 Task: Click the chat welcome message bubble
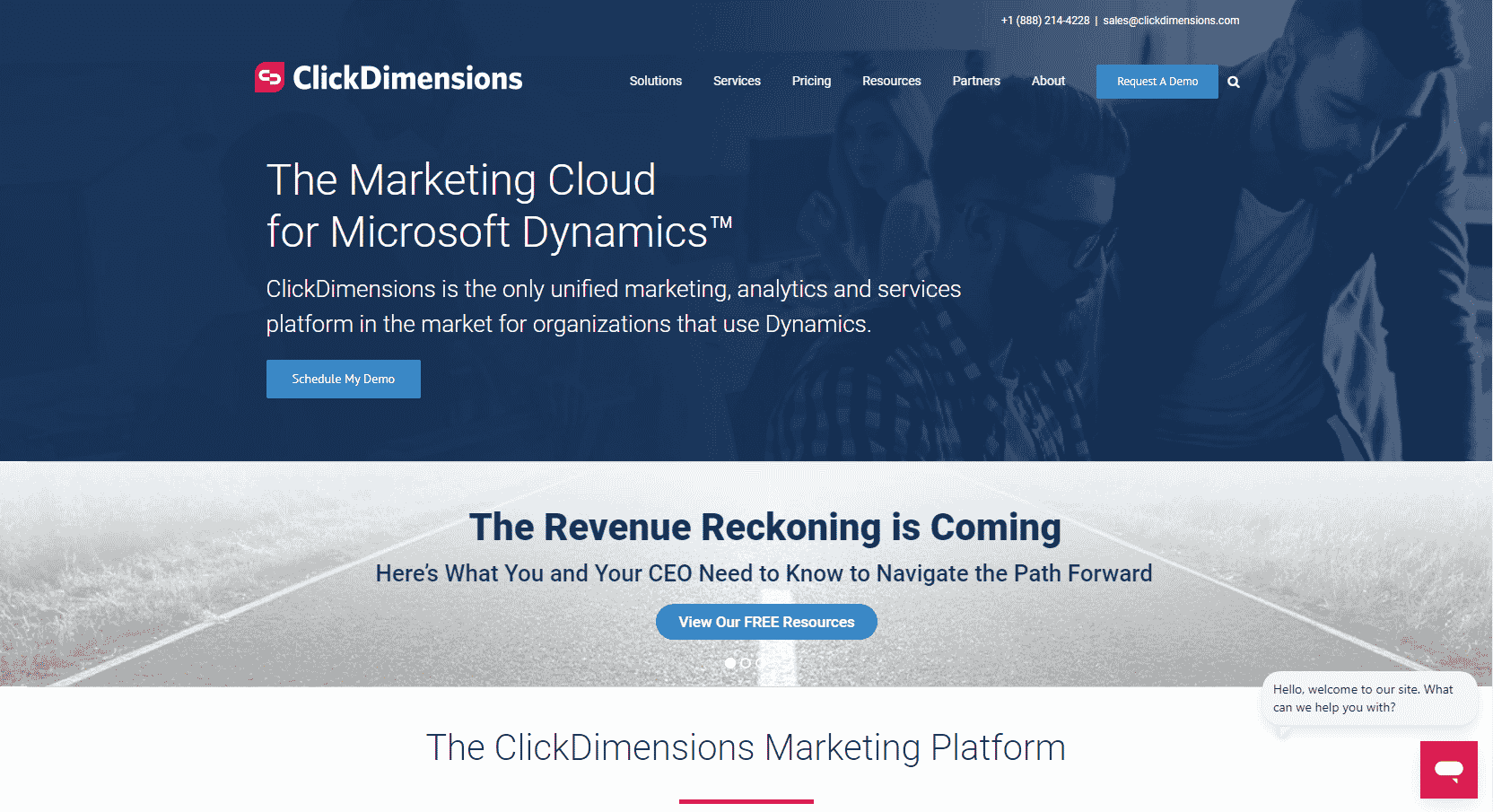tap(1370, 698)
